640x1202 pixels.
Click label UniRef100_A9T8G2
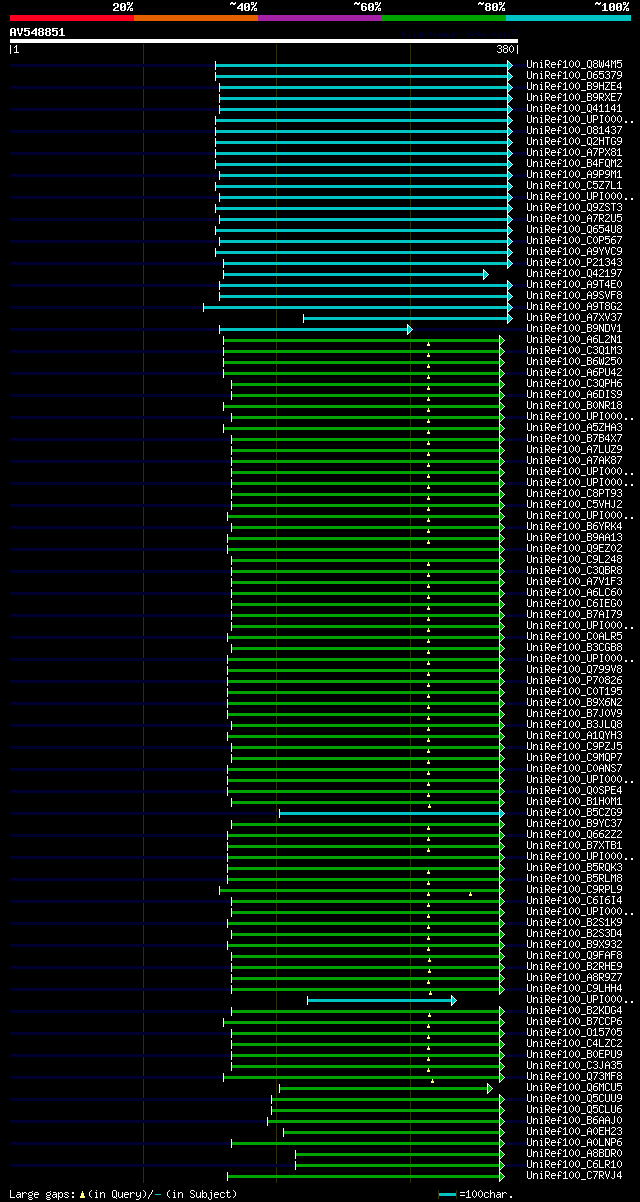coord(575,306)
